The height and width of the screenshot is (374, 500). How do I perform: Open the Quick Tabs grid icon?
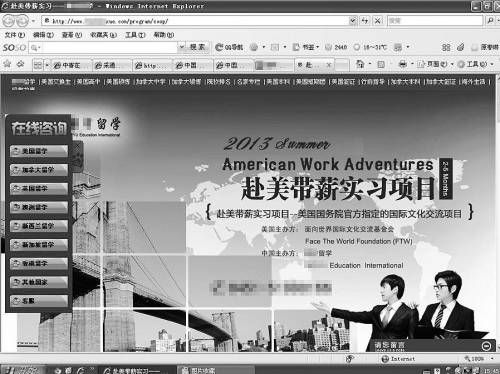[x=38, y=65]
